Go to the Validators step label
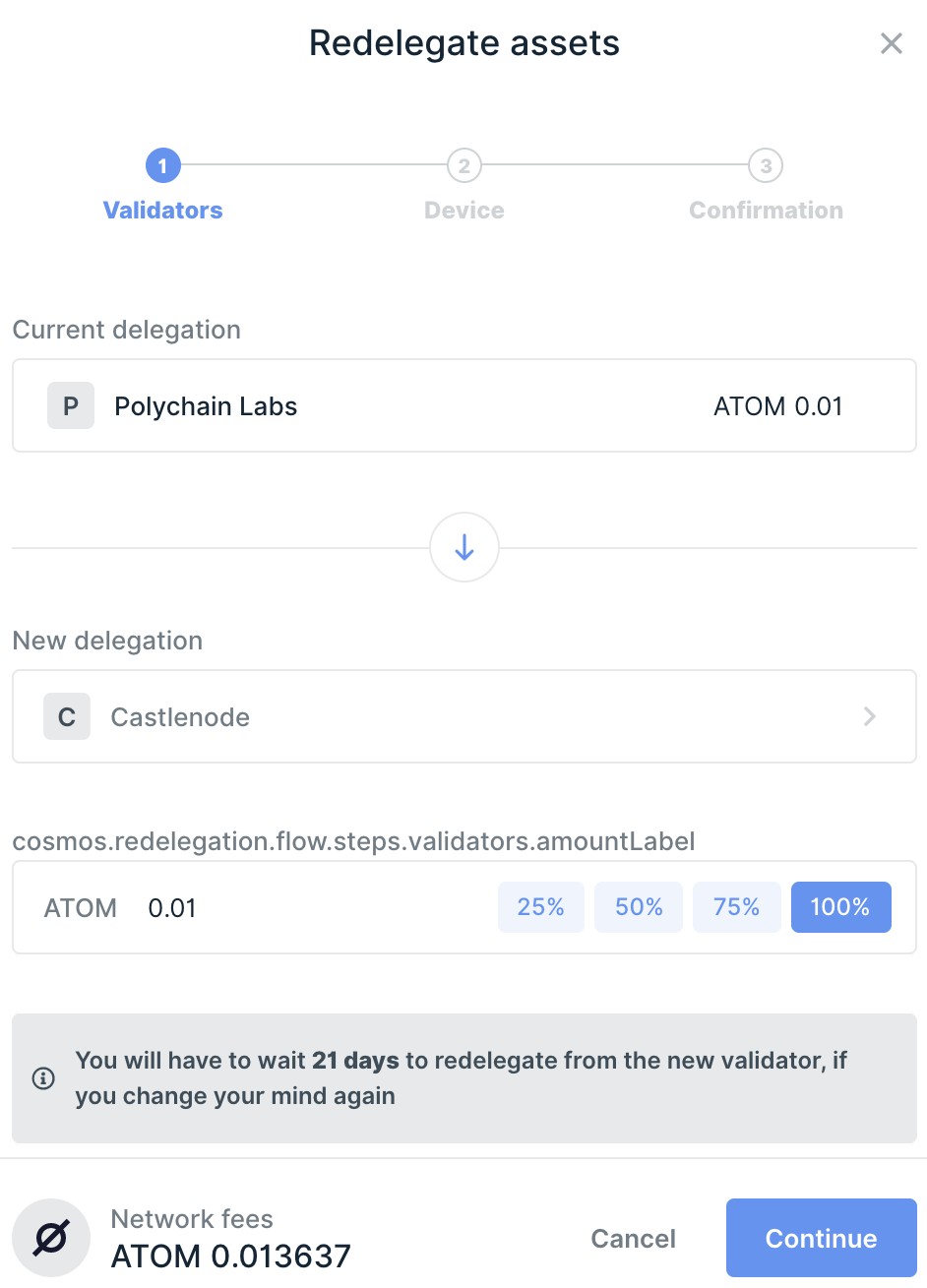Image resolution: width=927 pixels, height=1288 pixels. pos(163,211)
